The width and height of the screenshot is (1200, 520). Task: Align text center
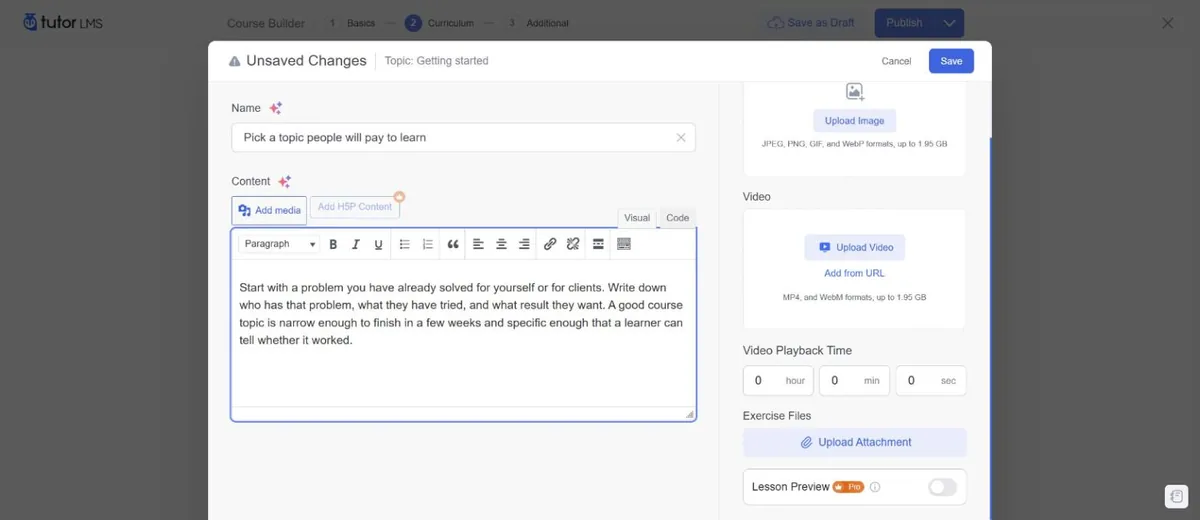[501, 244]
